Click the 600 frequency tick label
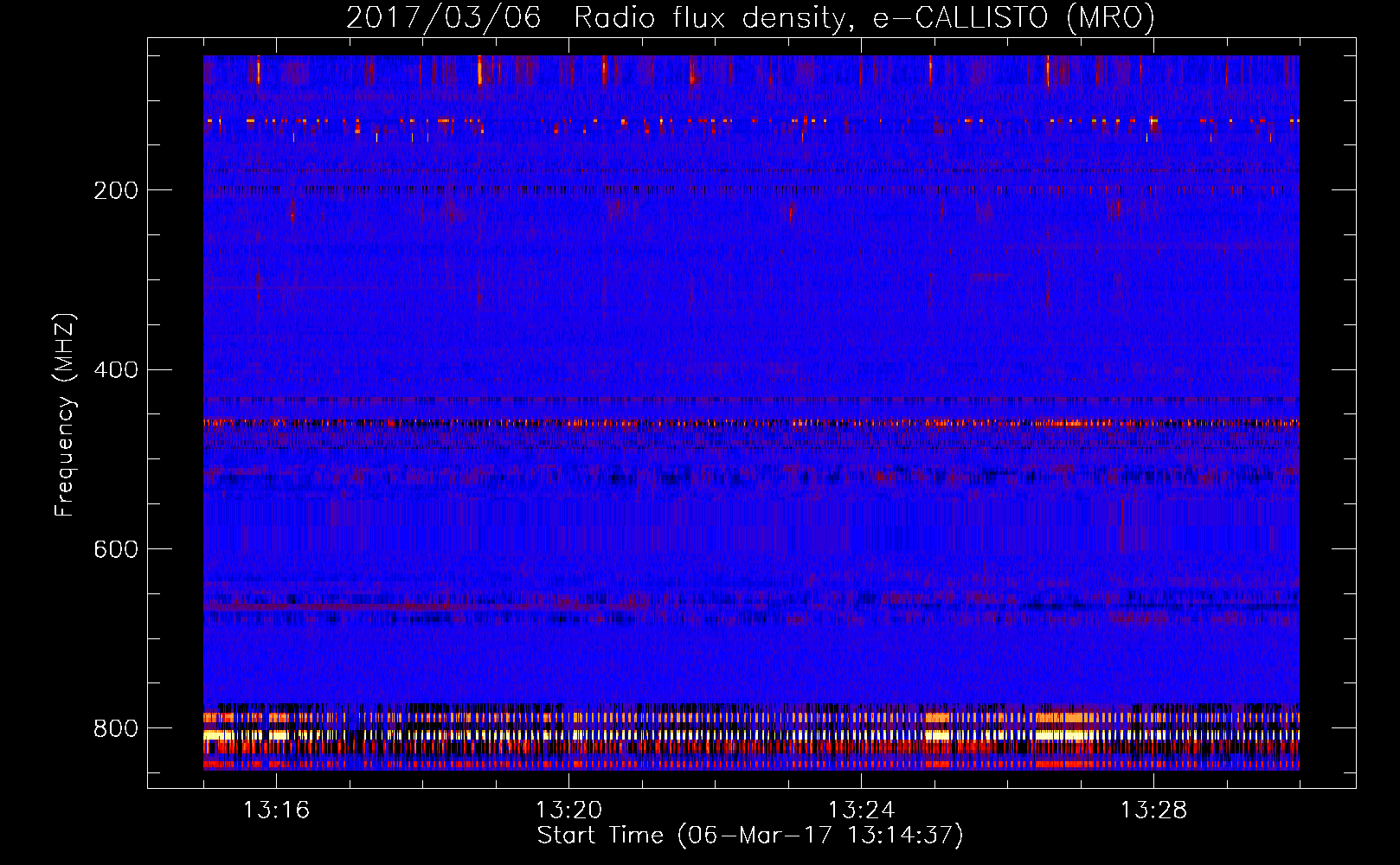This screenshot has width=1400, height=865. pyautogui.click(x=116, y=549)
